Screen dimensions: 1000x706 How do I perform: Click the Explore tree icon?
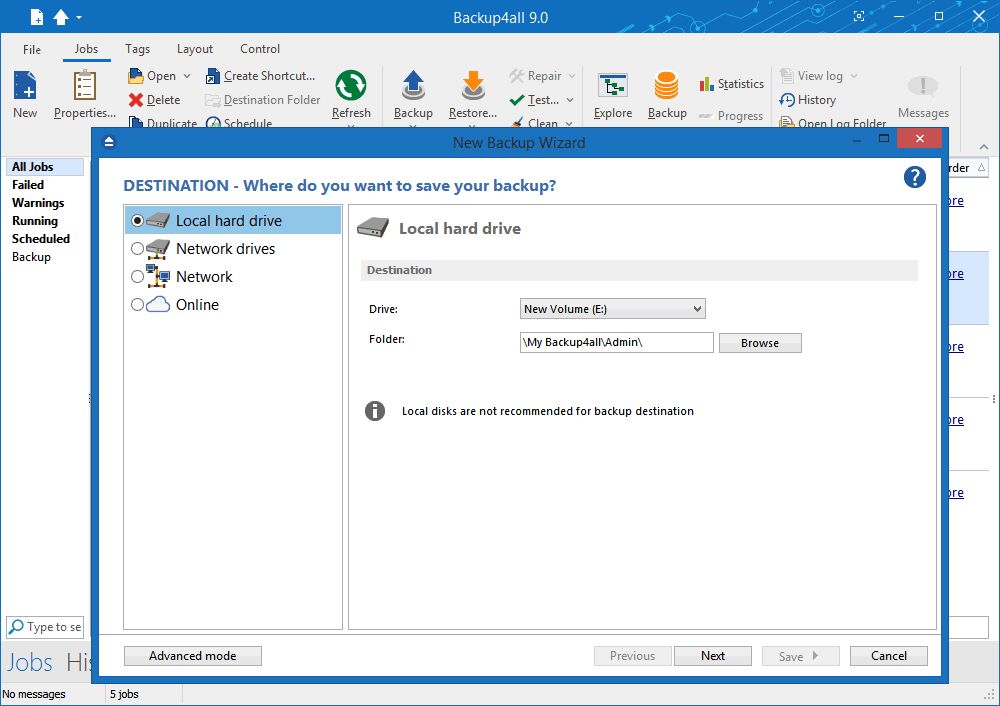pos(613,86)
